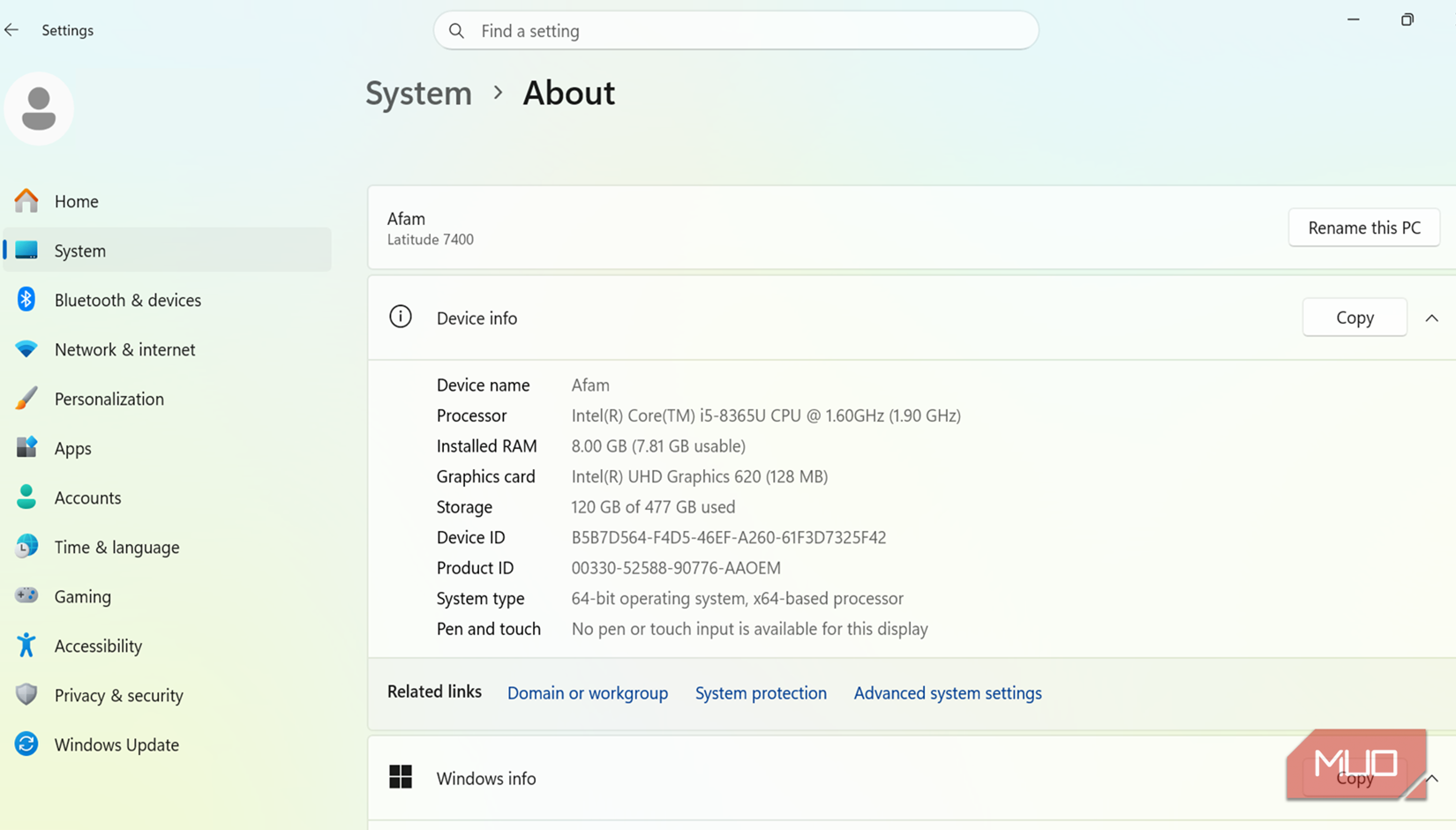
Task: Click the Device name value Afam
Action: point(590,385)
